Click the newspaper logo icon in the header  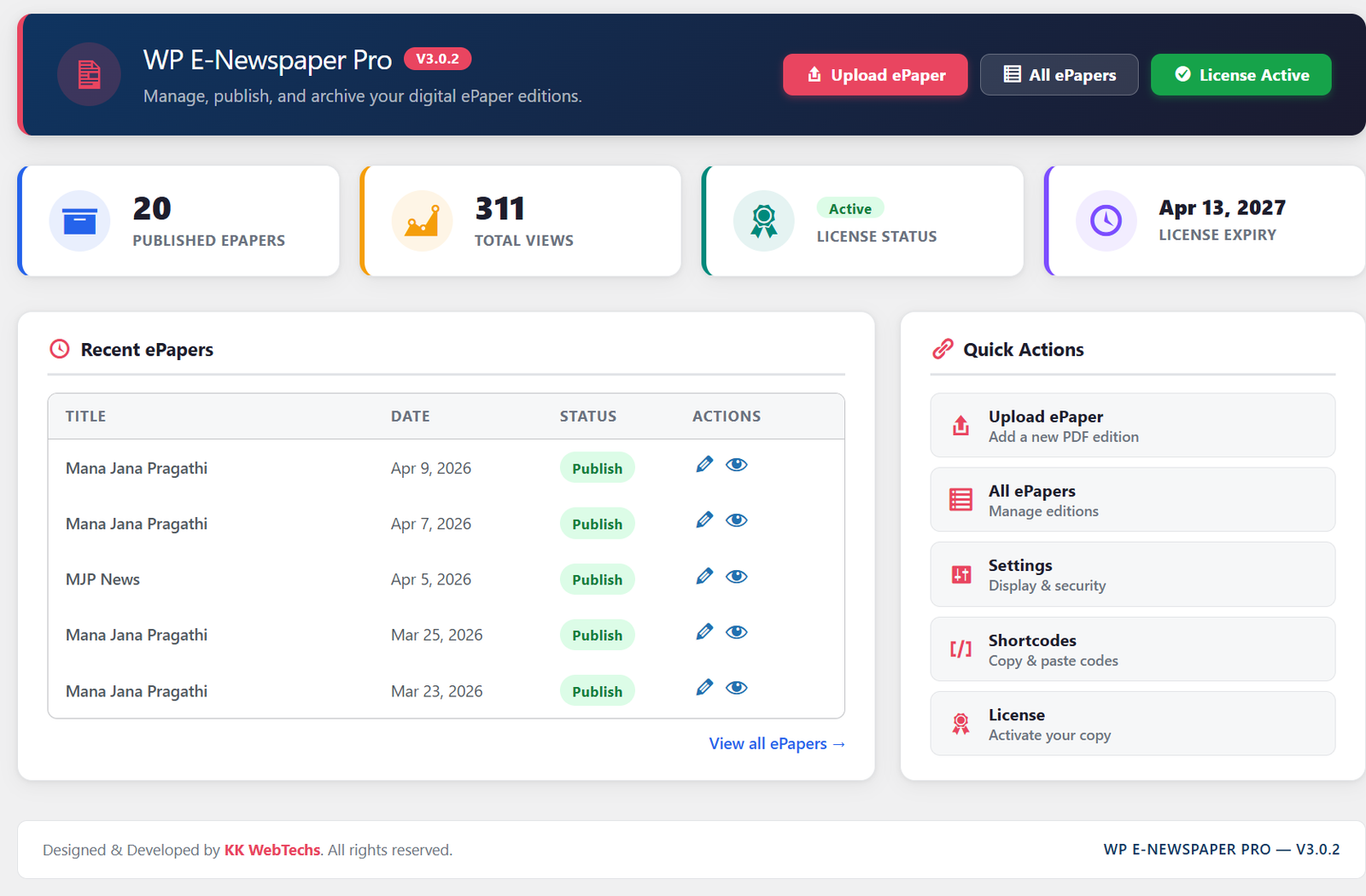[89, 74]
